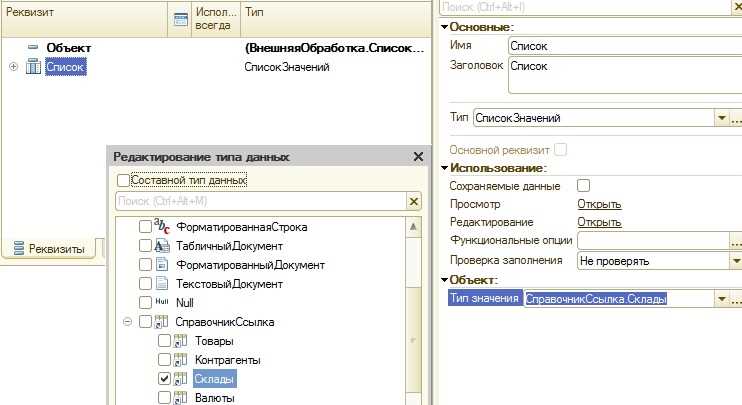The image size is (742, 405).
Task: Click the Тип column header
Action: 336,19
